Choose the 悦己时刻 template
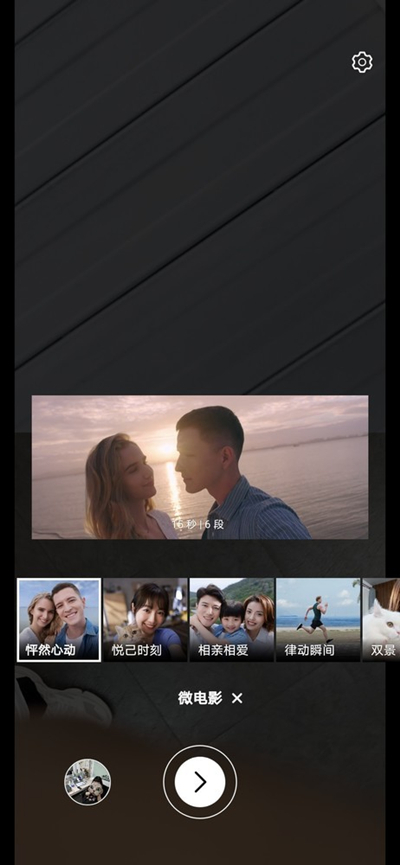 coord(146,620)
